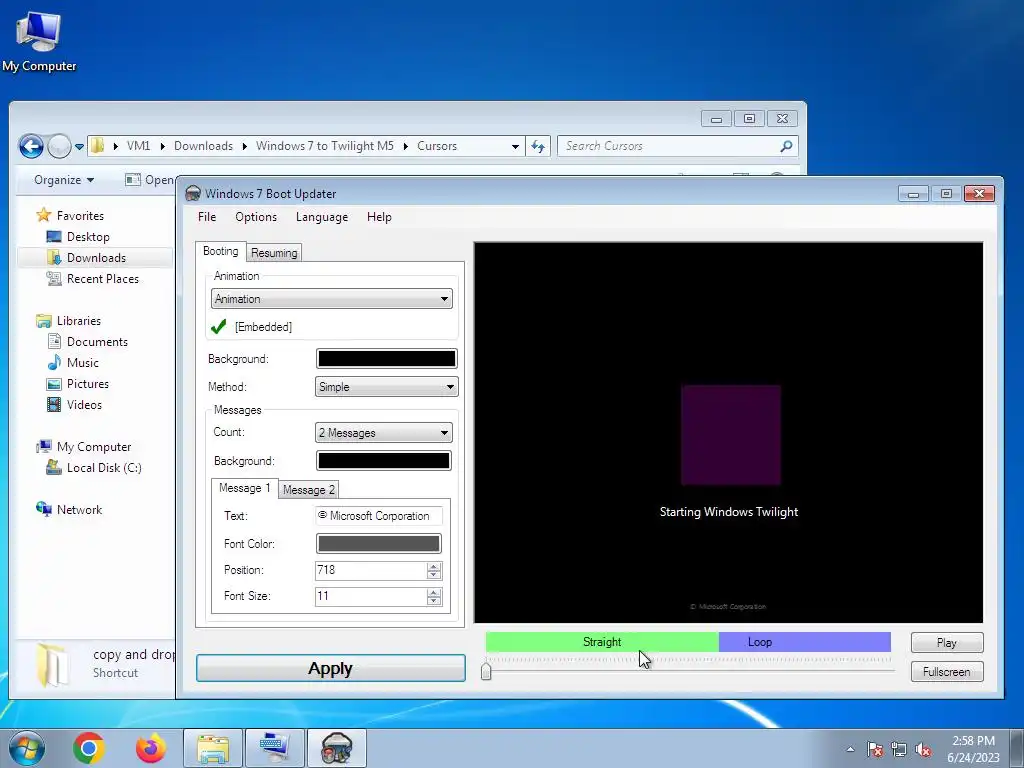
Task: Decrease the Font Size with down arrow
Action: coord(434,601)
